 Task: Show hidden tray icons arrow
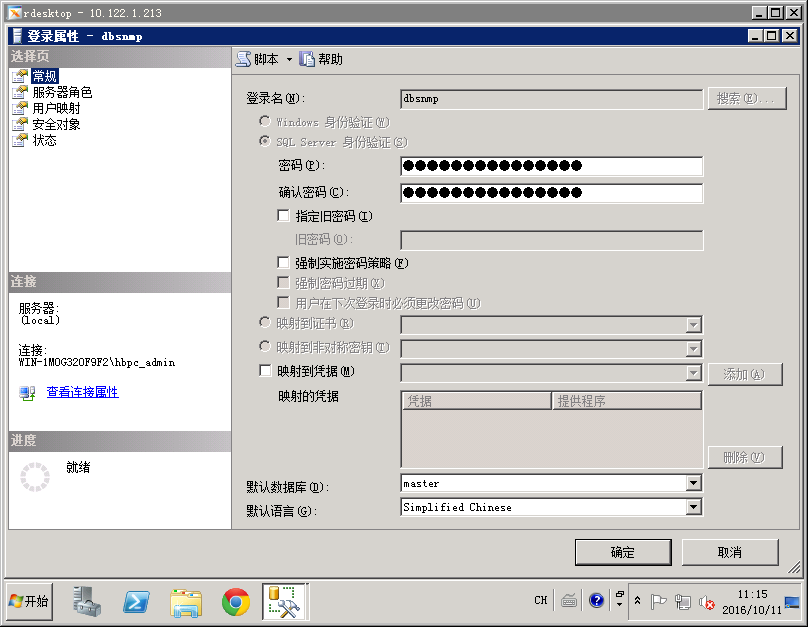tap(637, 600)
